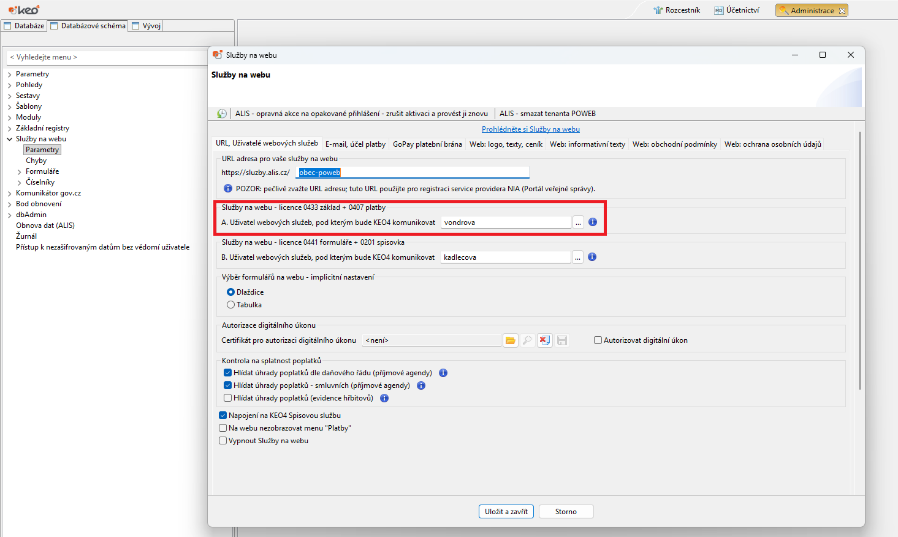The height and width of the screenshot is (537, 898).
Task: Click the save certificate disk icon
Action: tap(562, 341)
